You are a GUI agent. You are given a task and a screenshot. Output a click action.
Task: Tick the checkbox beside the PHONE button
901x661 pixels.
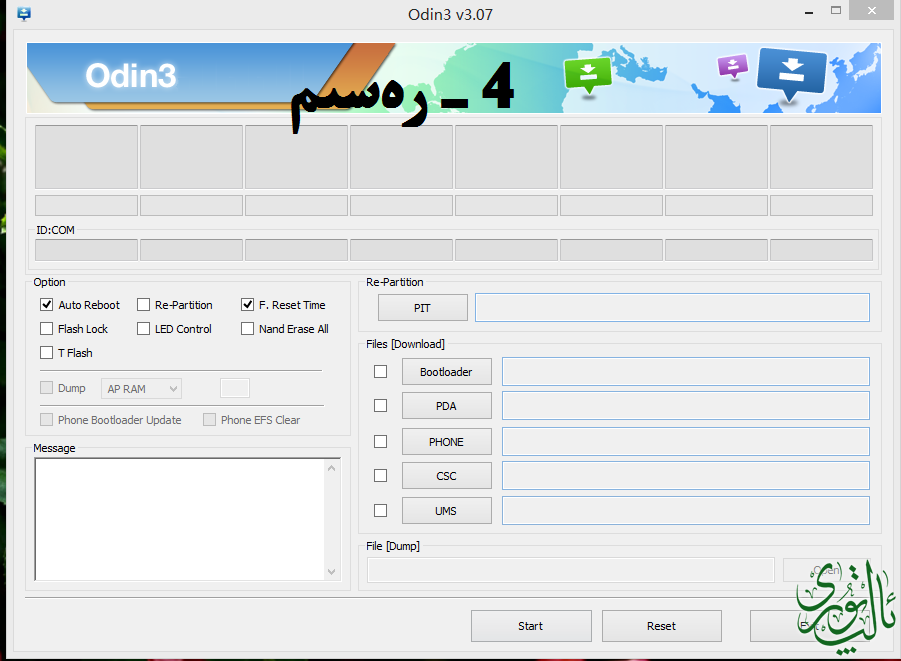380,441
